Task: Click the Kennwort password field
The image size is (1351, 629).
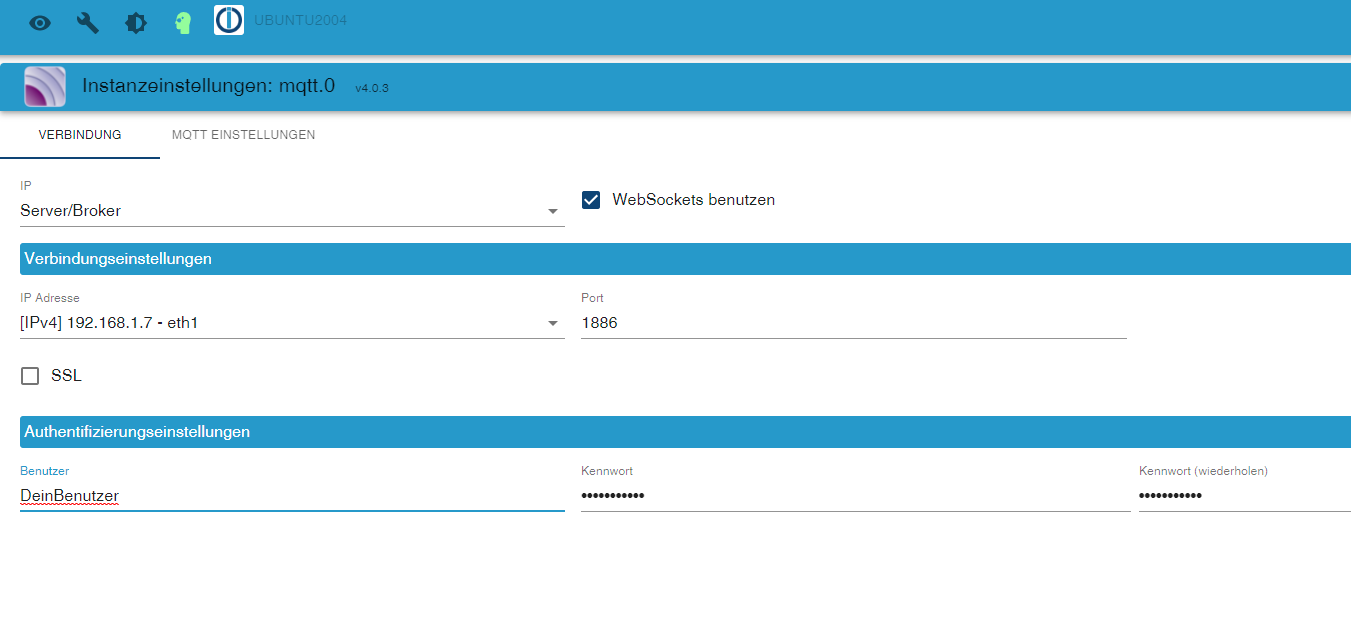Action: tap(854, 496)
